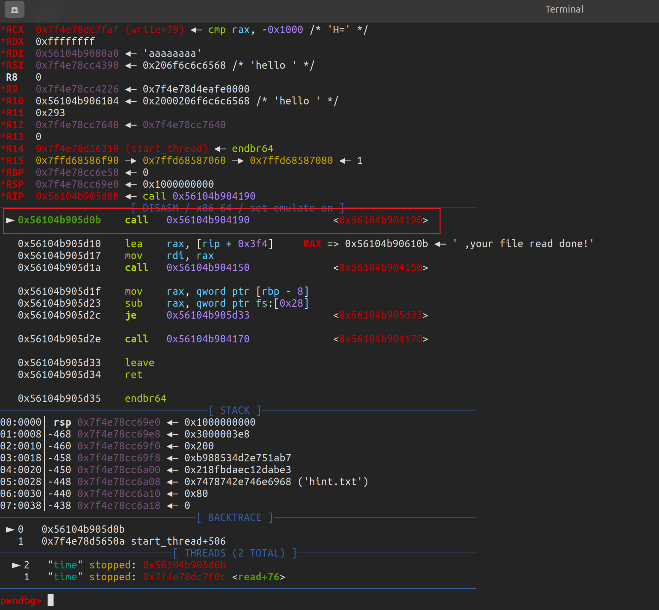Click the current instruction address 0x56104b905d0b in disassembly
Screen dimensions: 659x610
[x=59, y=220]
